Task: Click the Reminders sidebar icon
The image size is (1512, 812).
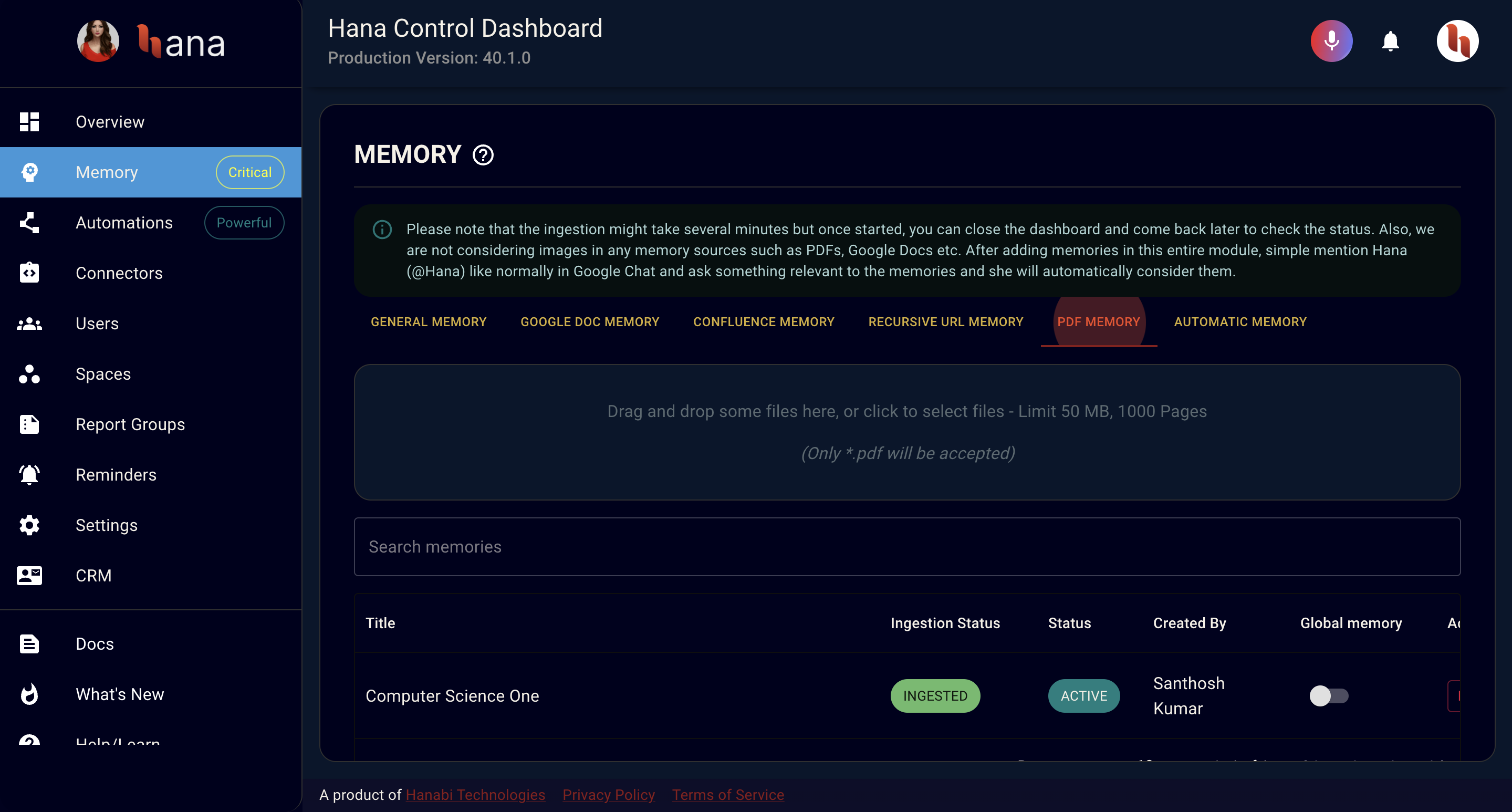Action: [29, 475]
